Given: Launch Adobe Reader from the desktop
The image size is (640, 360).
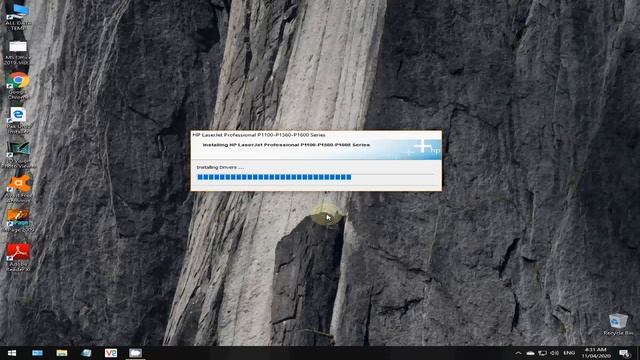Looking at the screenshot, I should pyautogui.click(x=18, y=257).
